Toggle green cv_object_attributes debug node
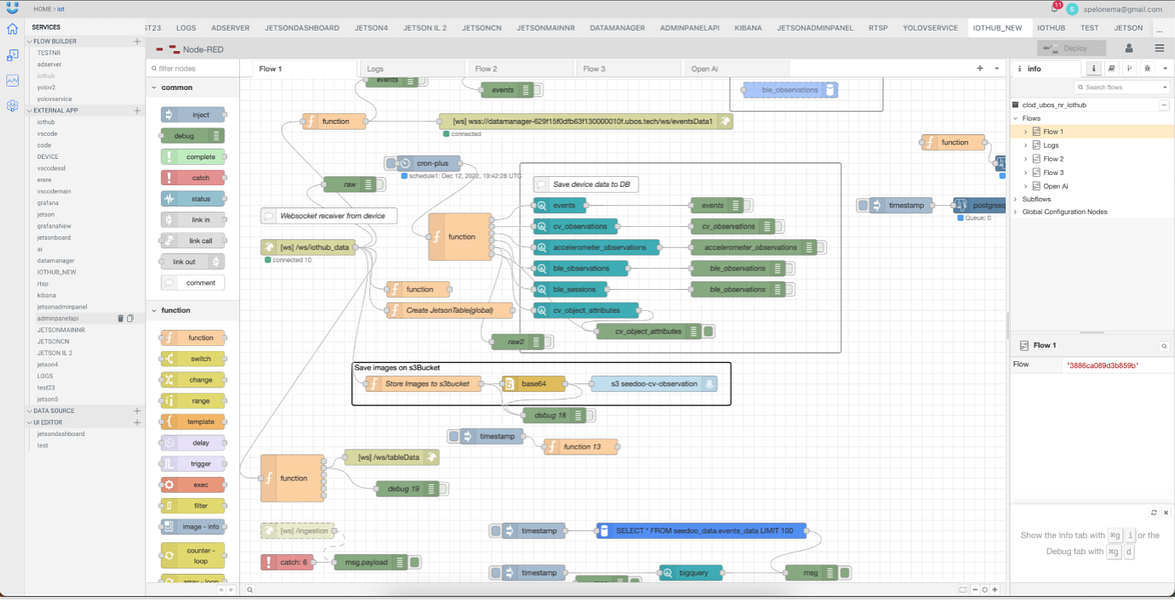The height and width of the screenshot is (600, 1175). tap(708, 331)
